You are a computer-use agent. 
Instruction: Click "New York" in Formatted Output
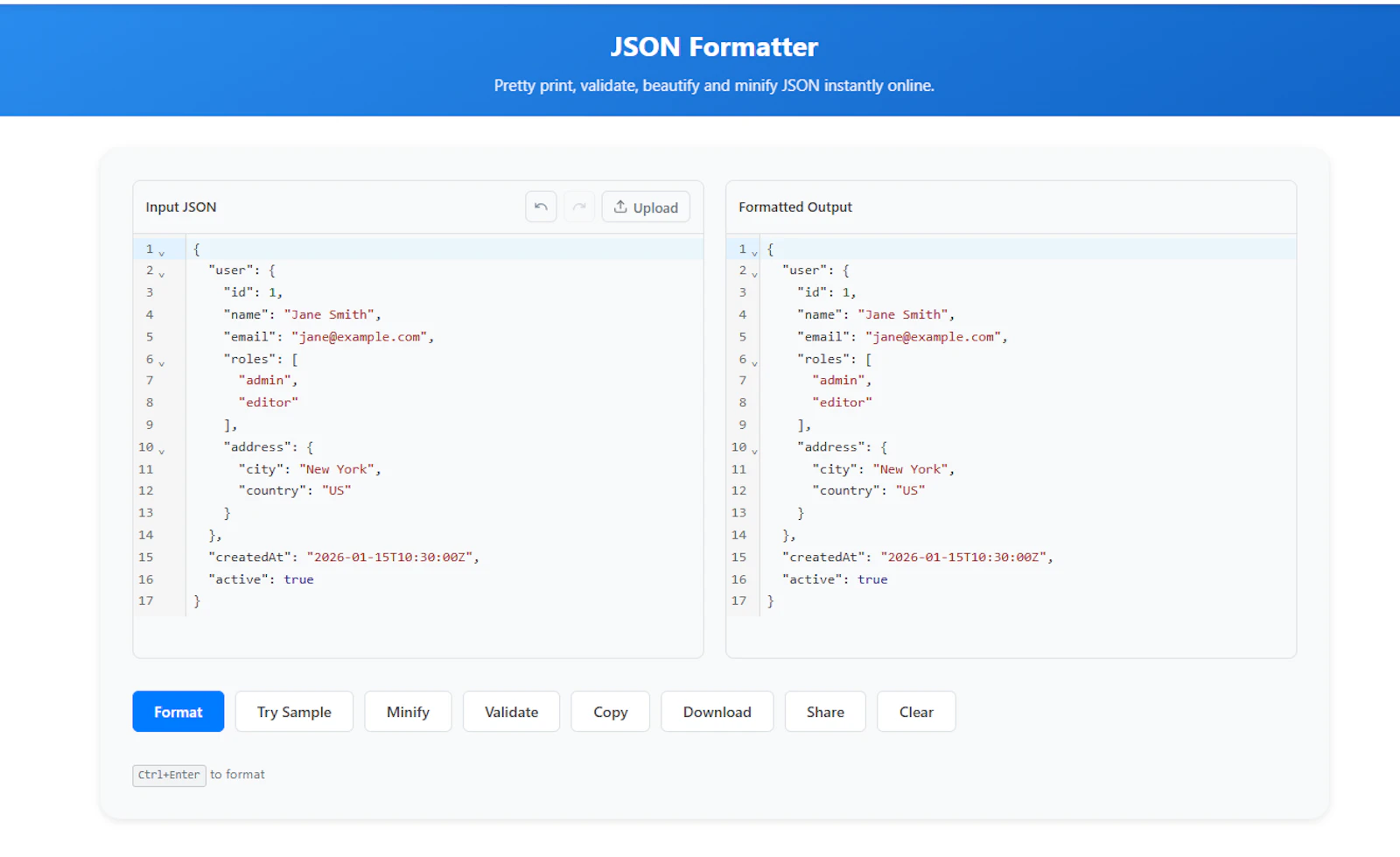[911, 469]
